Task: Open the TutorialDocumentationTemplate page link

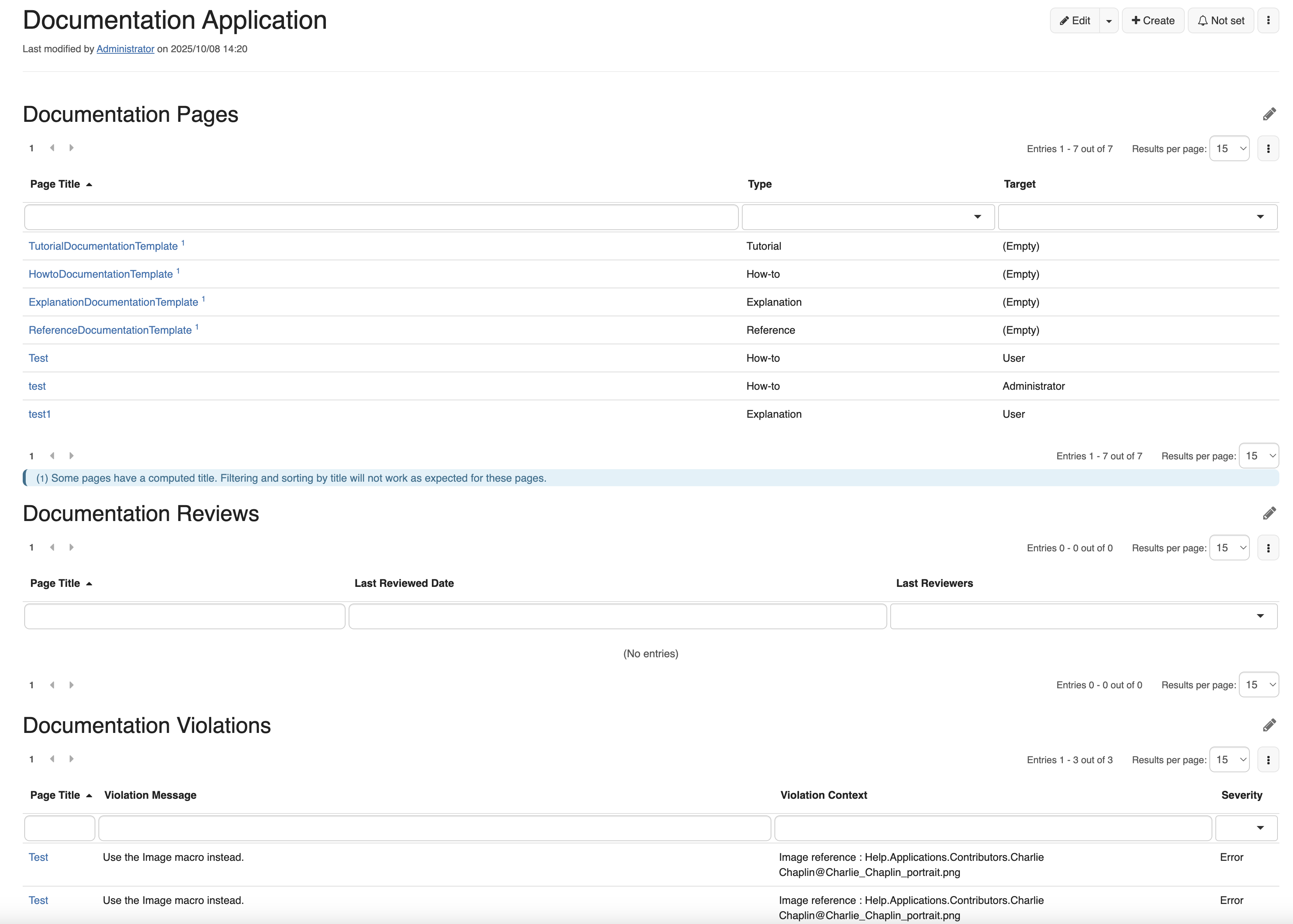Action: click(x=103, y=246)
